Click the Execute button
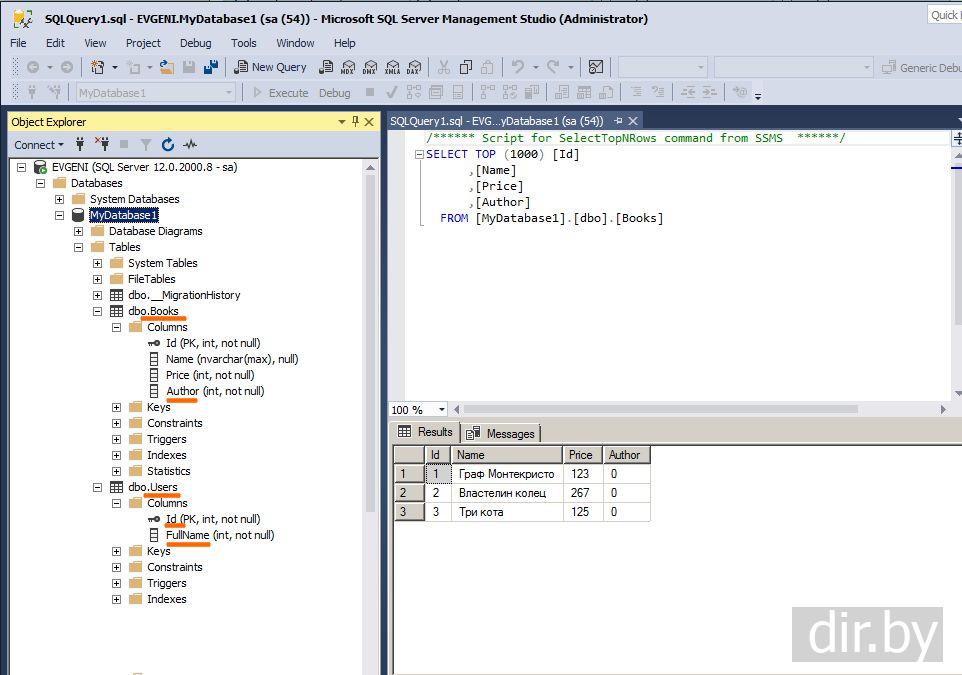The width and height of the screenshot is (962, 675). click(x=280, y=93)
